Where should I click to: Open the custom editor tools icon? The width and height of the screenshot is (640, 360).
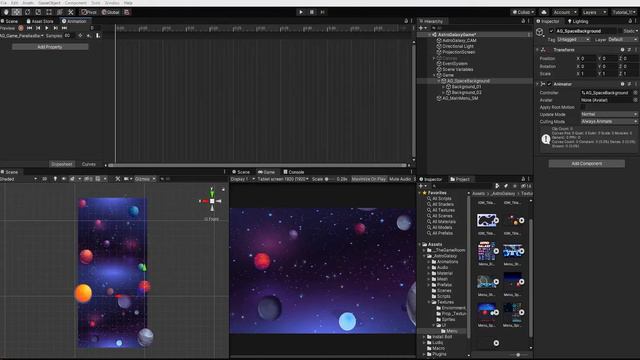coord(71,12)
